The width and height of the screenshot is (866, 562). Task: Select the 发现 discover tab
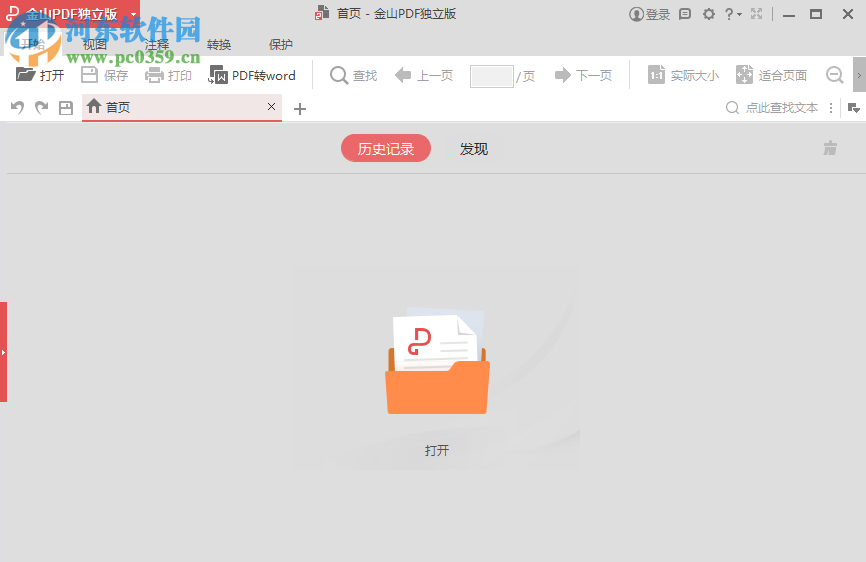[474, 149]
